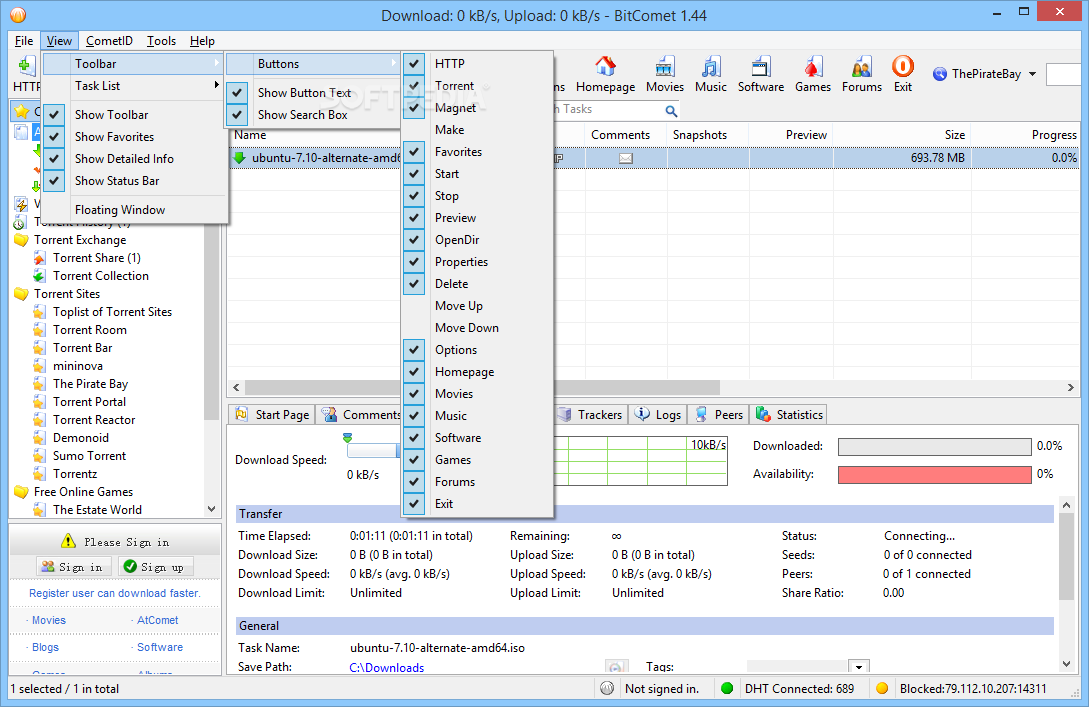Click Register user can download faster link
The height and width of the screenshot is (707, 1089).
point(115,593)
